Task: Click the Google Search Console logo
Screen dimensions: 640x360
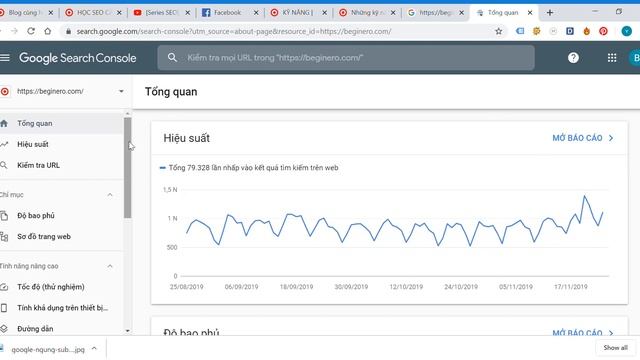Action: pos(78,58)
